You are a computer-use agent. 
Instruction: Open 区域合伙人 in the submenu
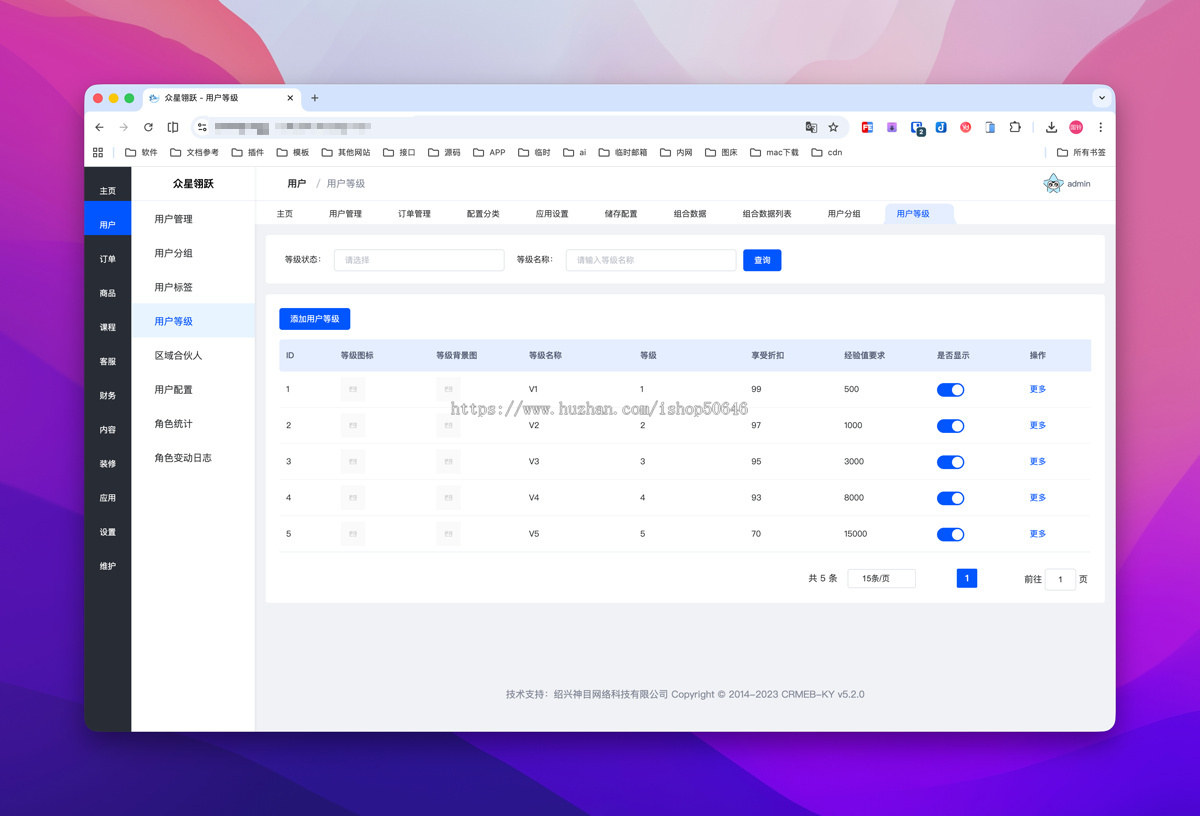193,355
